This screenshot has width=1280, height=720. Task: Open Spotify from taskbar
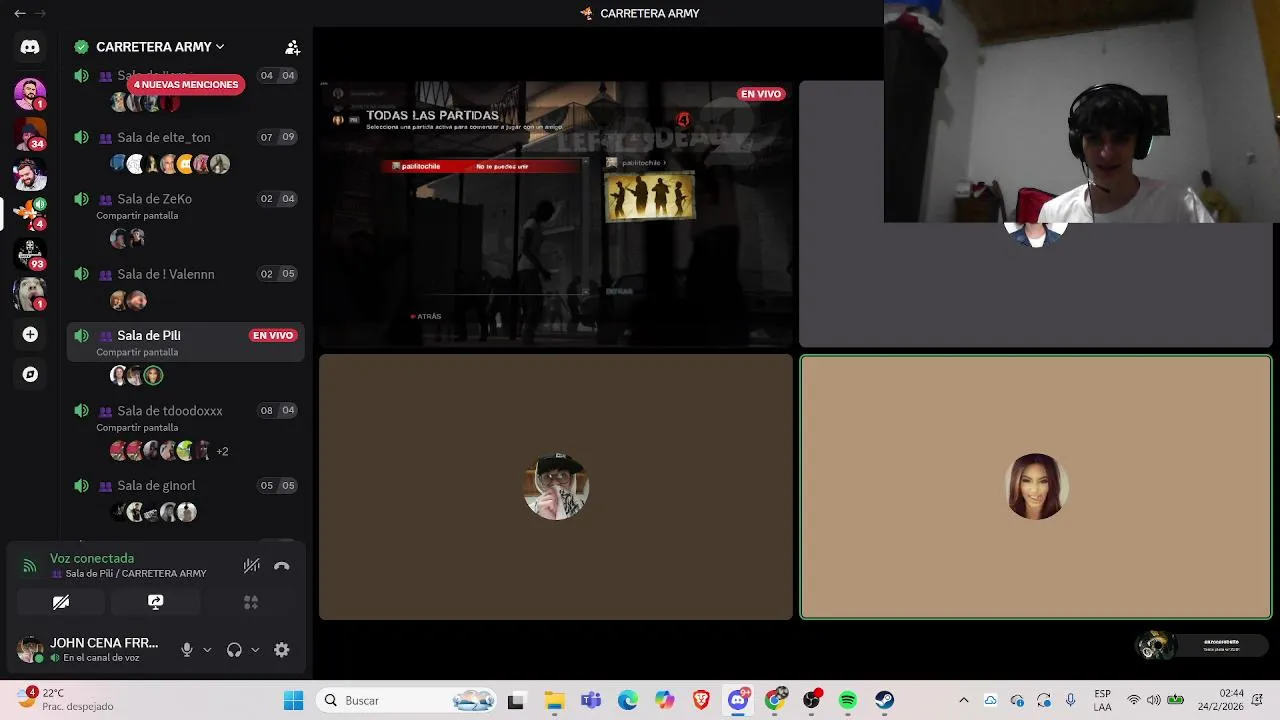pyautogui.click(x=848, y=700)
